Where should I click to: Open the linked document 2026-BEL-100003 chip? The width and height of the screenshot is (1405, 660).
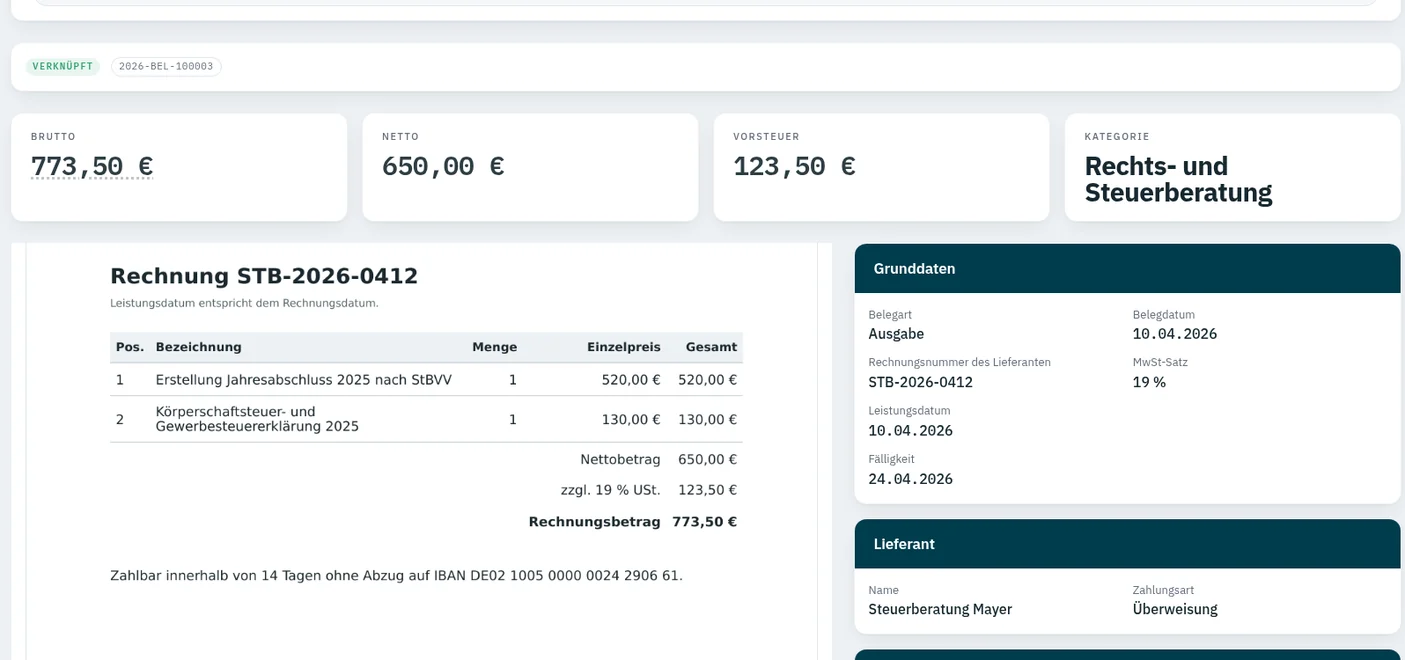click(x=166, y=67)
